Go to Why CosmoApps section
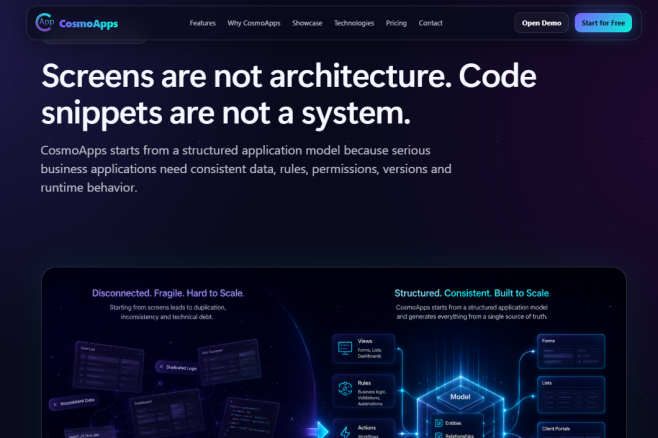The image size is (658, 438). pyautogui.click(x=254, y=23)
